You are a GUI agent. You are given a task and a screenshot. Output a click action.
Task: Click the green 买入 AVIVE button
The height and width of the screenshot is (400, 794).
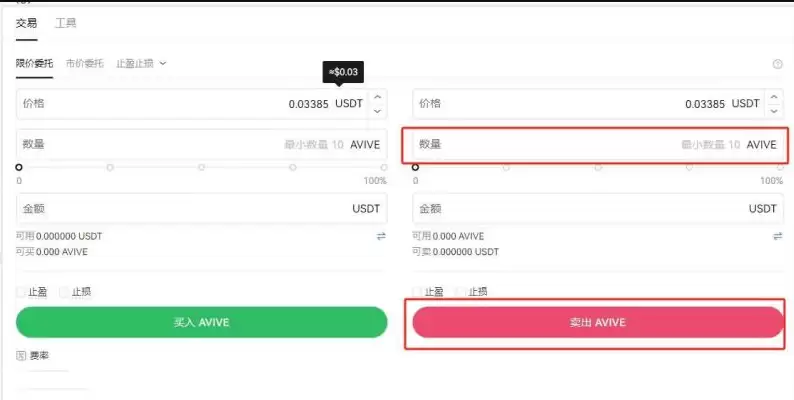201,322
